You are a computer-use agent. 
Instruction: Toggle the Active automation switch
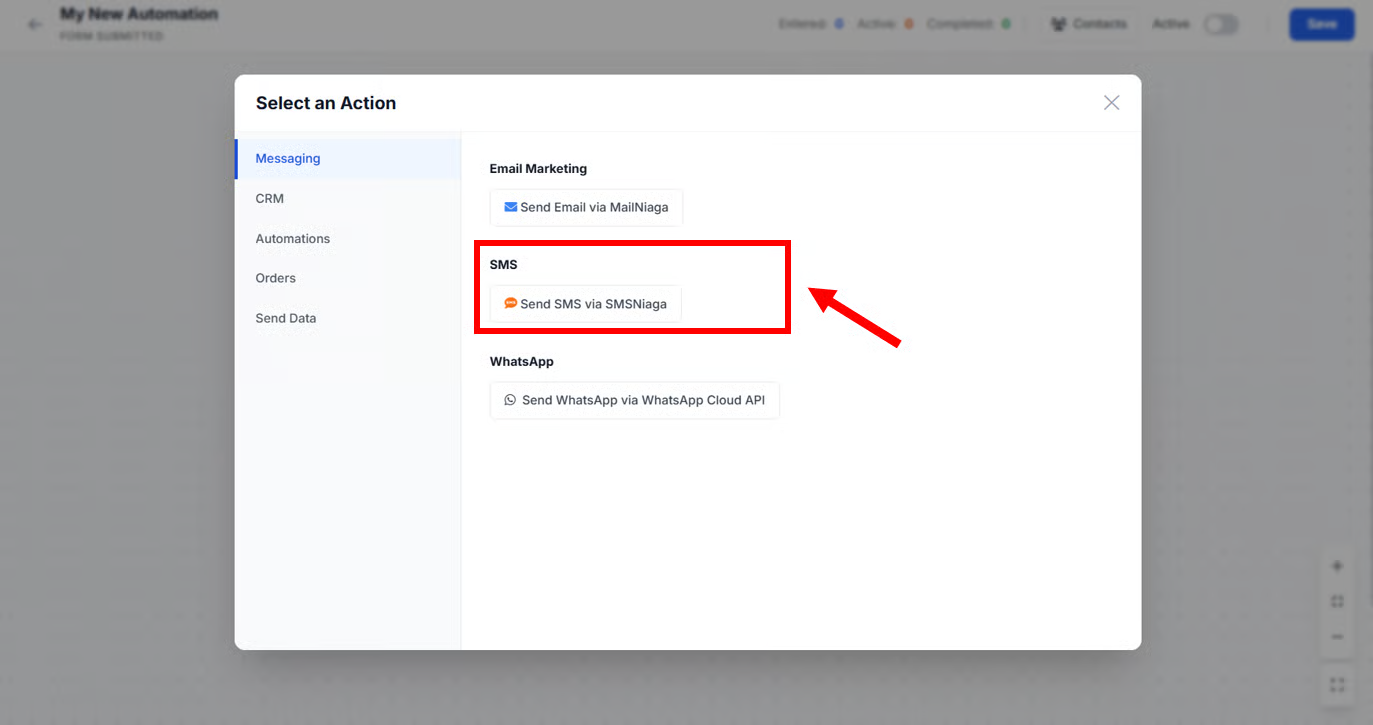point(1220,24)
